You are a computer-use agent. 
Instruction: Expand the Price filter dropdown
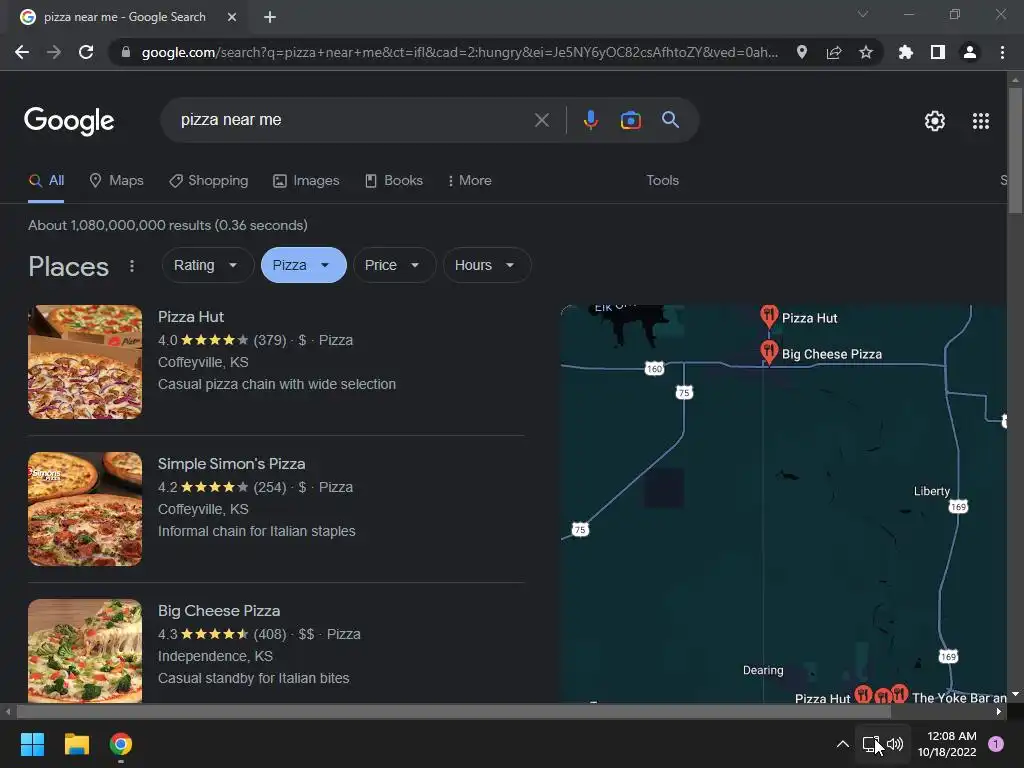(x=394, y=265)
